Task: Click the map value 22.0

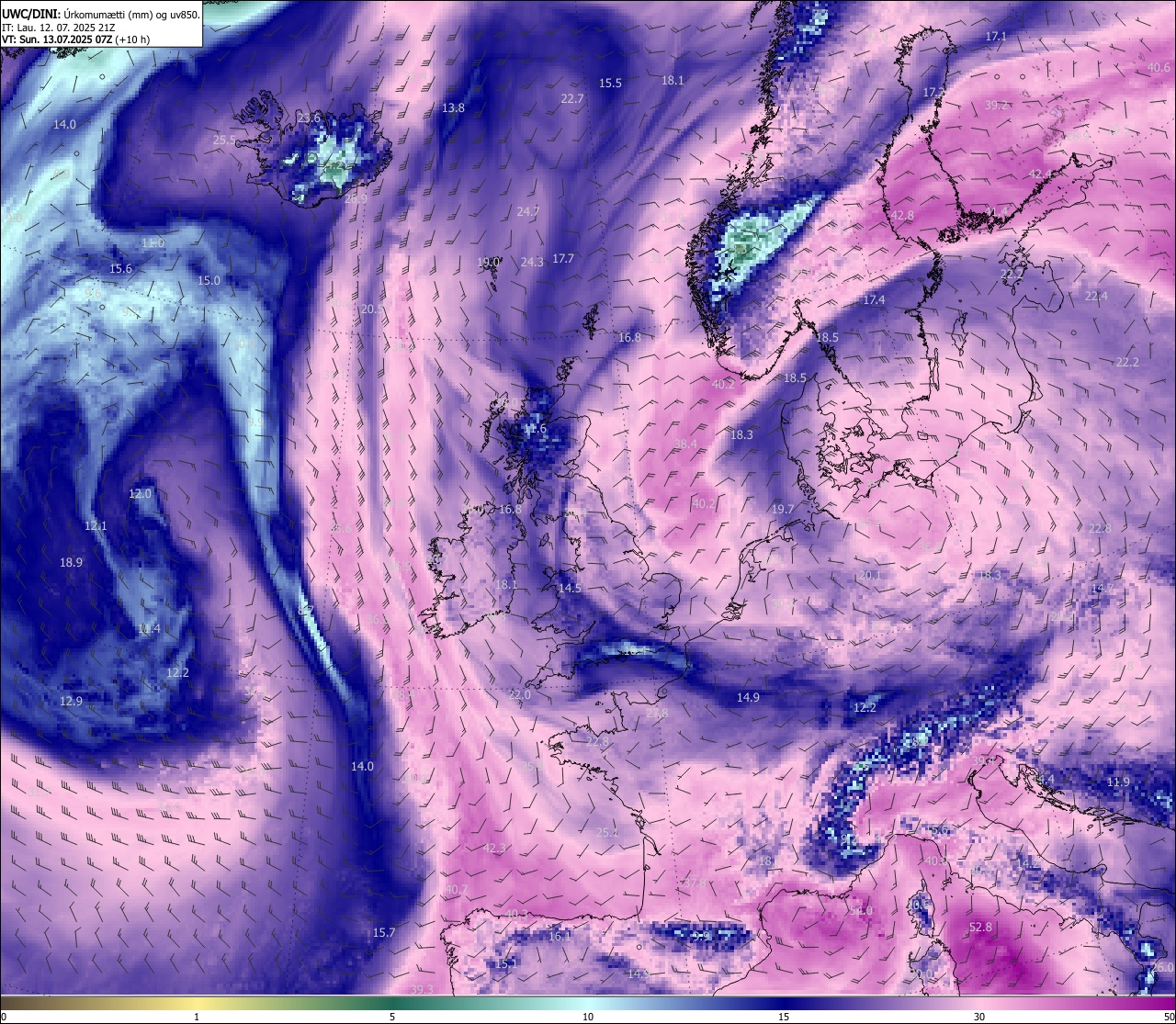Action: coord(519,694)
